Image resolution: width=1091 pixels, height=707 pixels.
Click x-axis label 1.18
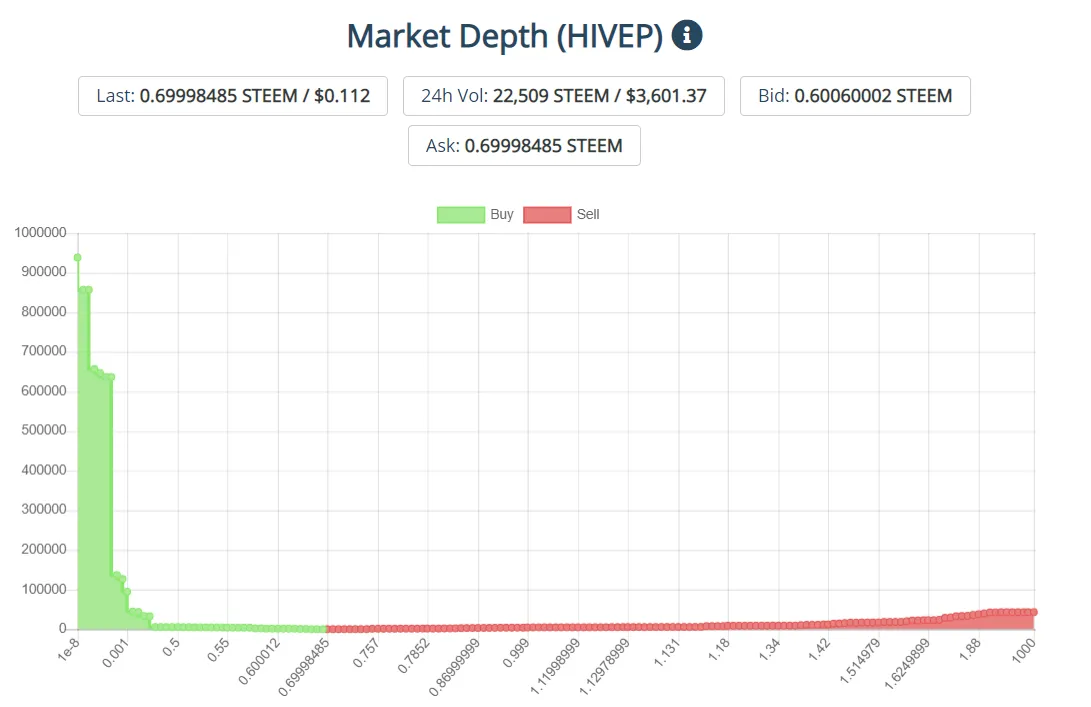[x=719, y=649]
